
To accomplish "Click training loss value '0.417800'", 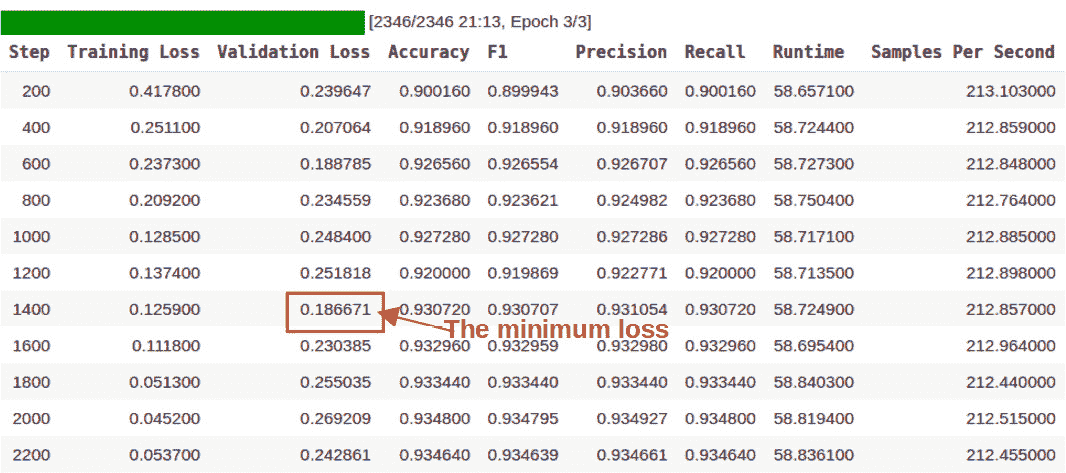I will pyautogui.click(x=165, y=92).
